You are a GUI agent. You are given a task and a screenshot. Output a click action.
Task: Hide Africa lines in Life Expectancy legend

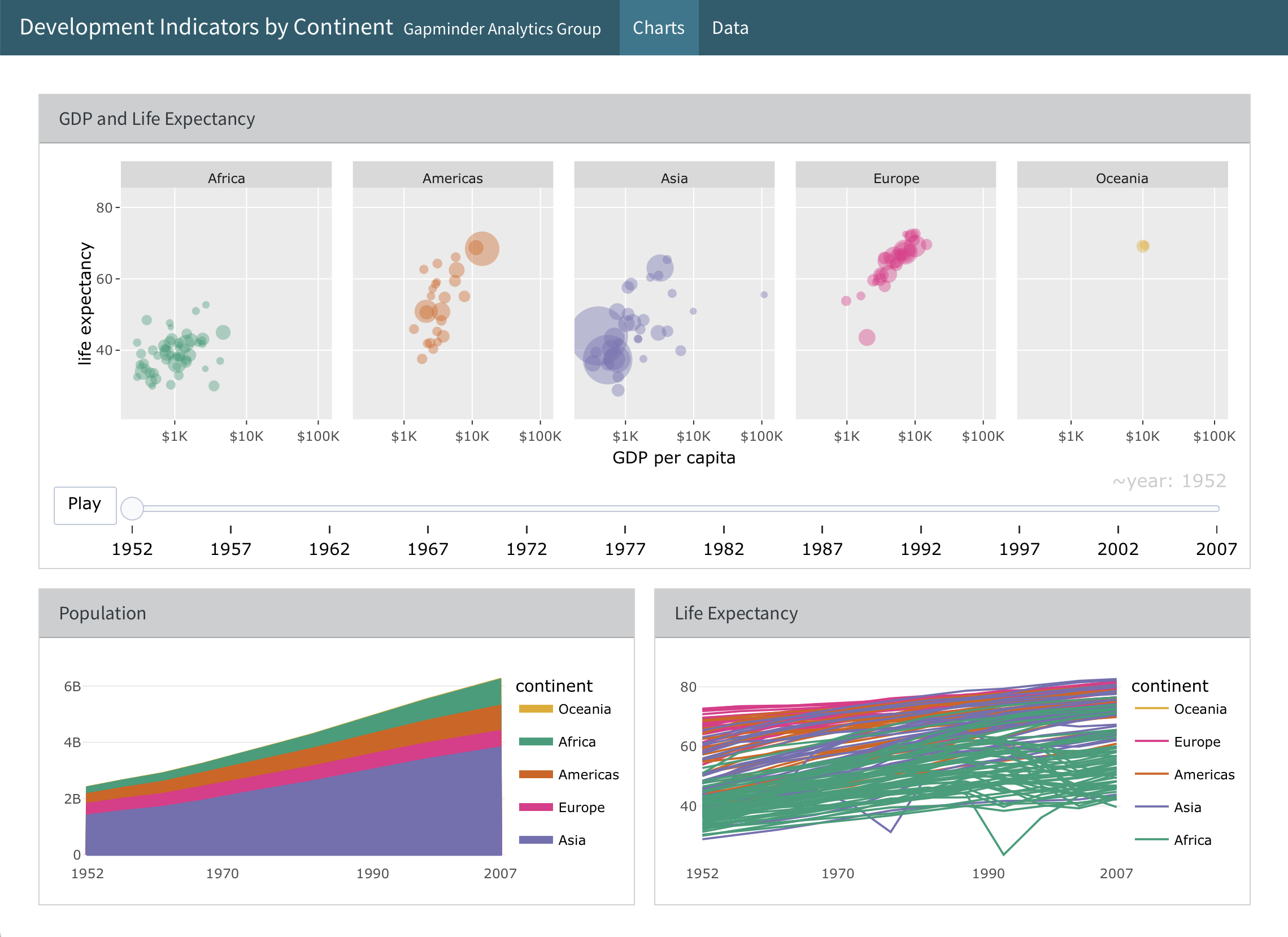(1192, 840)
